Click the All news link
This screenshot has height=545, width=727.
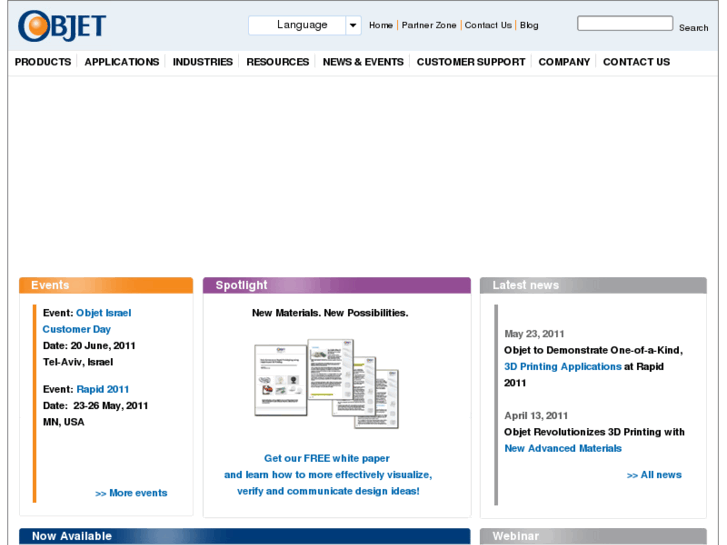(x=654, y=475)
